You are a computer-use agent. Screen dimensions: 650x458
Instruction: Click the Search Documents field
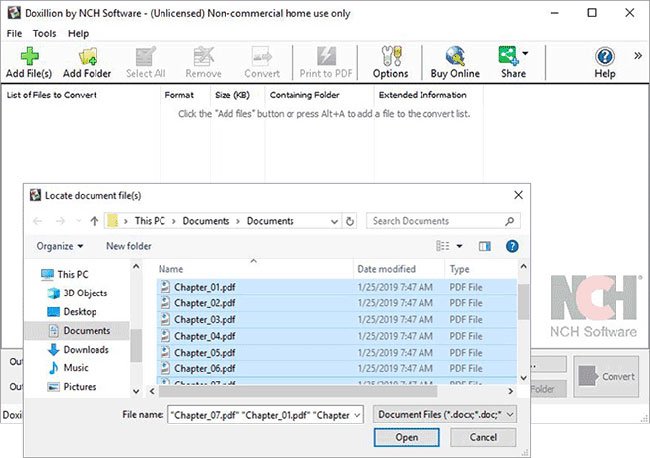[443, 221]
